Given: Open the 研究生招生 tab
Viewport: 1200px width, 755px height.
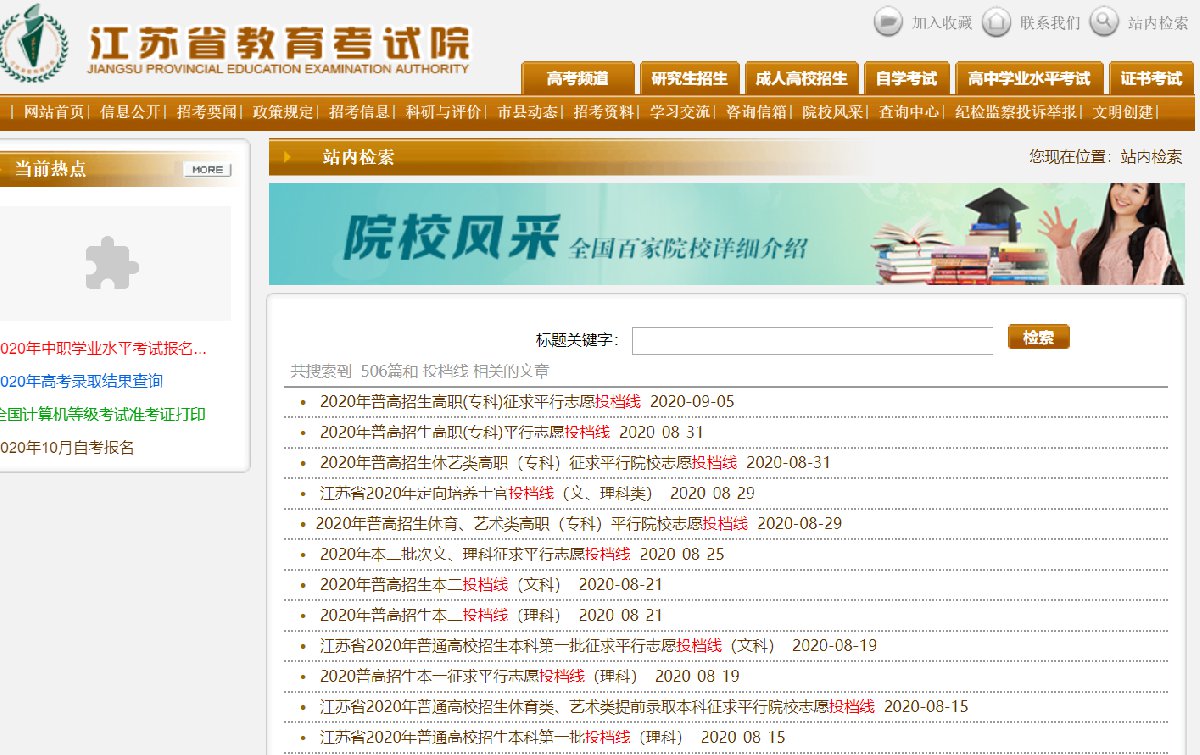Looking at the screenshot, I should point(689,78).
